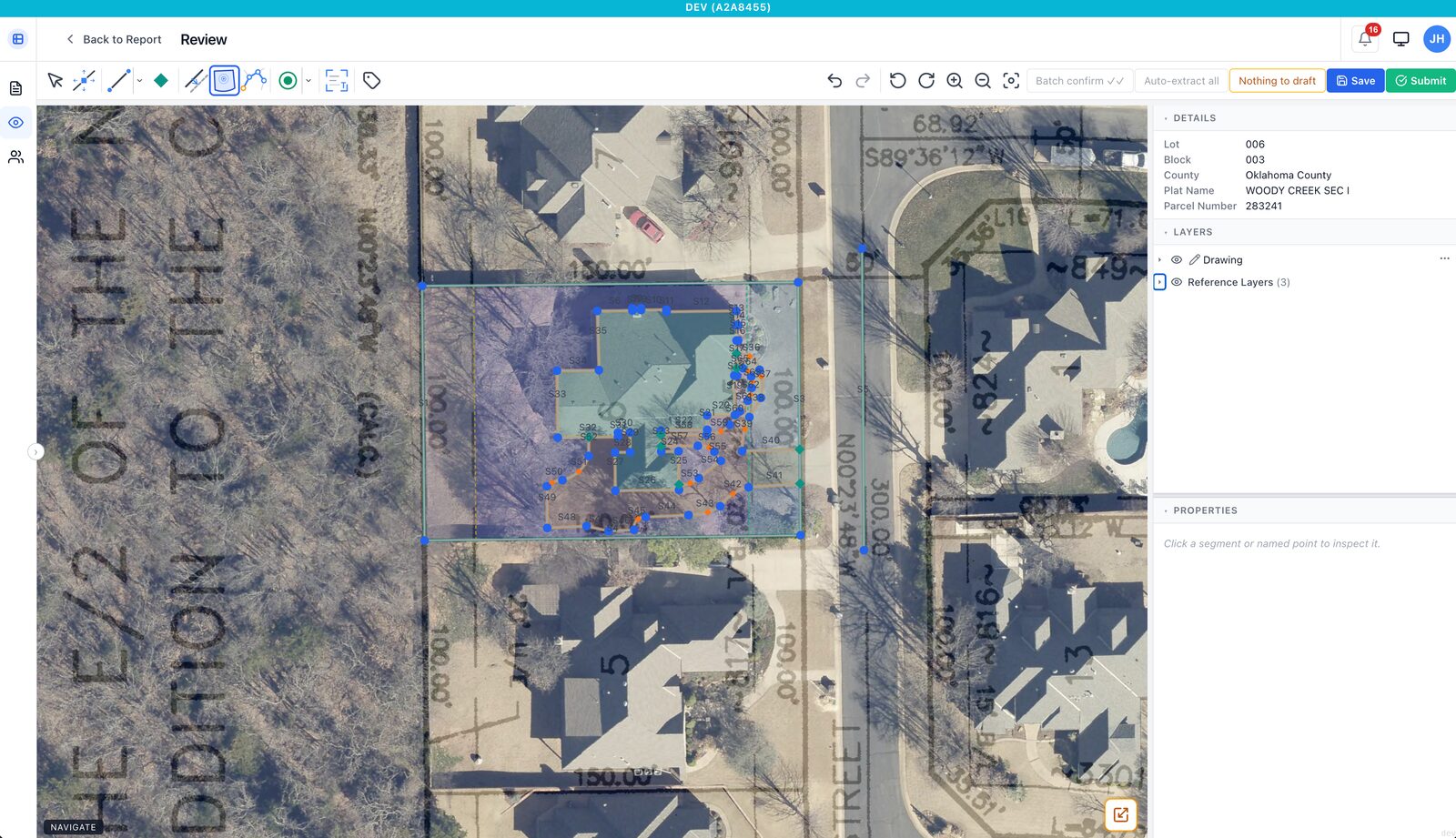This screenshot has height=838, width=1456.
Task: Rotate the map counterclockwise
Action: (x=897, y=80)
